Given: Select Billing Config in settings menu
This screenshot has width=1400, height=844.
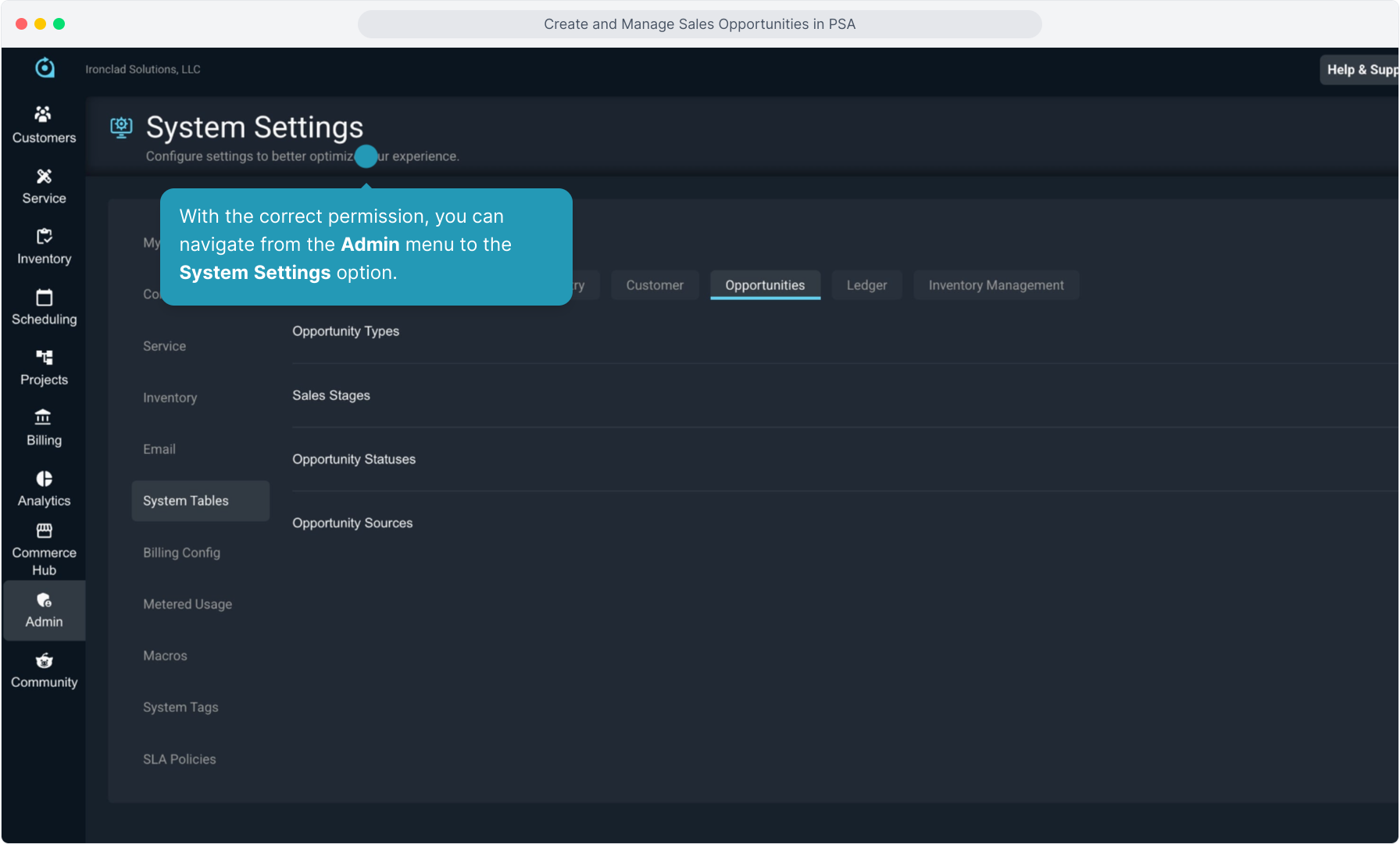Looking at the screenshot, I should [x=181, y=553].
